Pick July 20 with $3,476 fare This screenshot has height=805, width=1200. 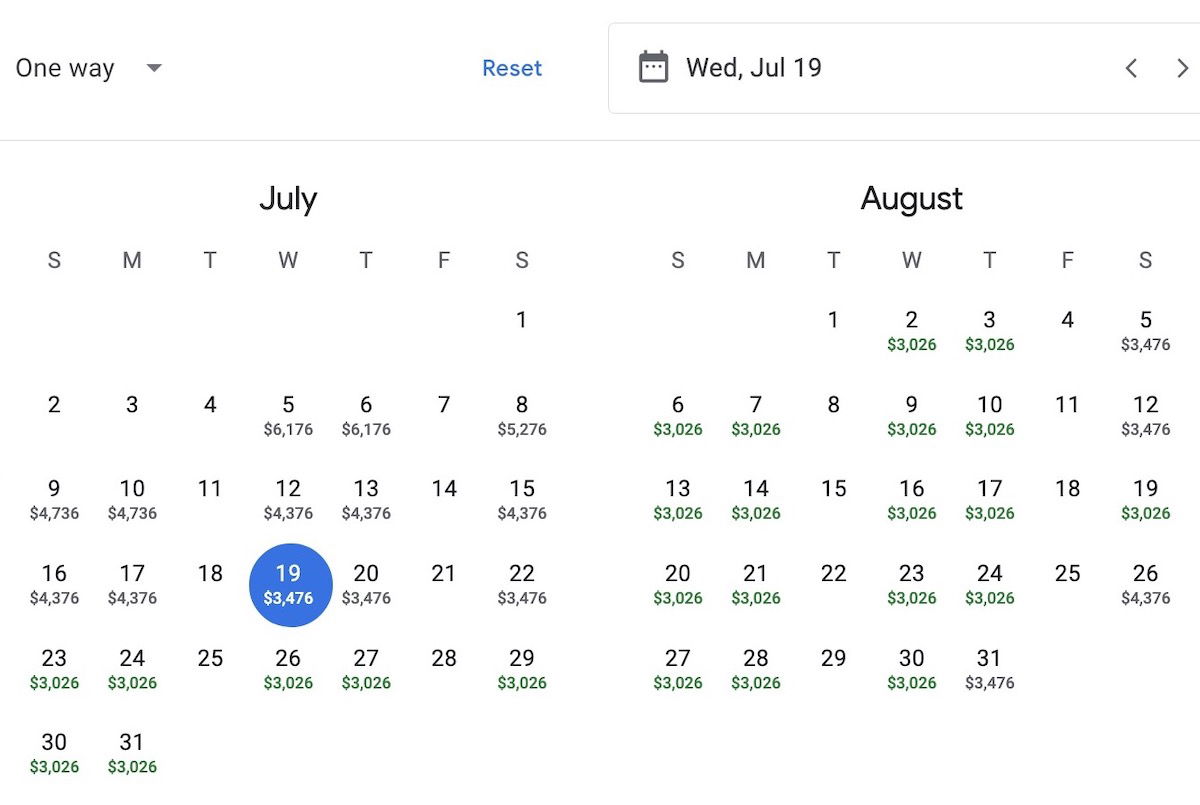(x=366, y=584)
